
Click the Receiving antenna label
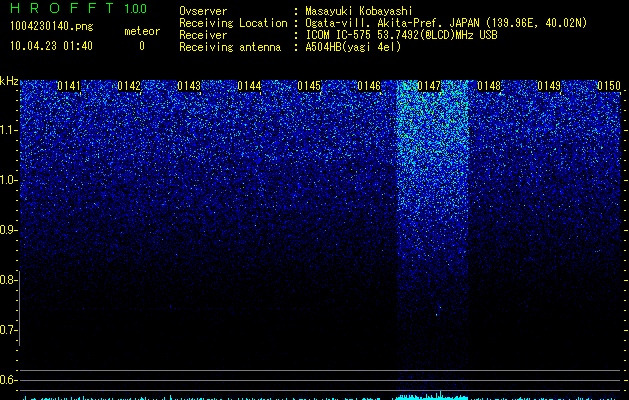tap(230, 47)
